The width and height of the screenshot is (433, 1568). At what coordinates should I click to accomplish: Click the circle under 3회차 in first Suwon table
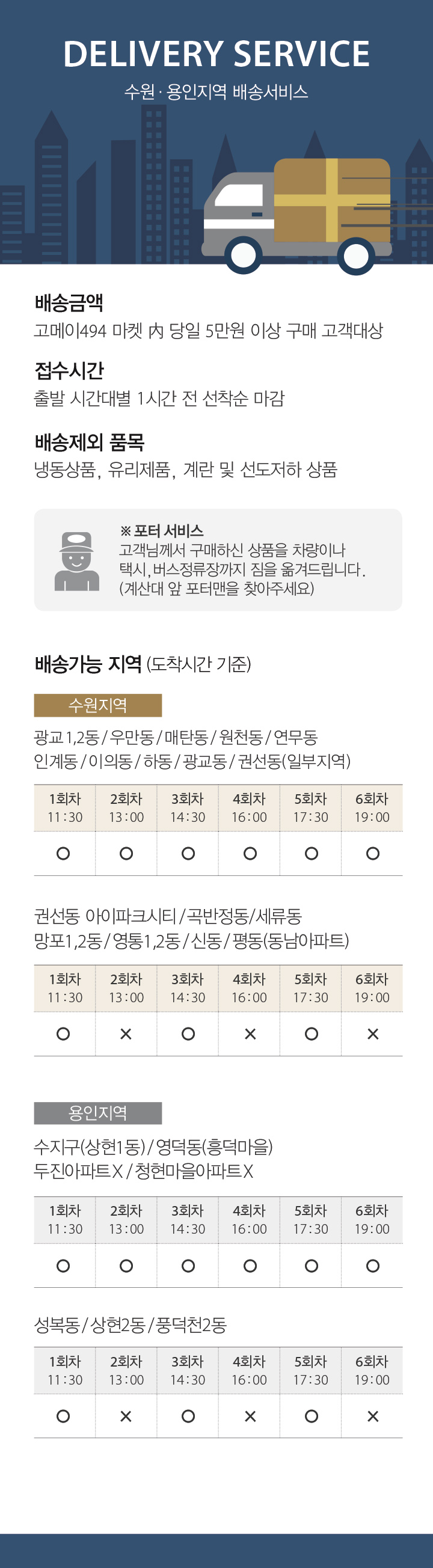tap(188, 853)
